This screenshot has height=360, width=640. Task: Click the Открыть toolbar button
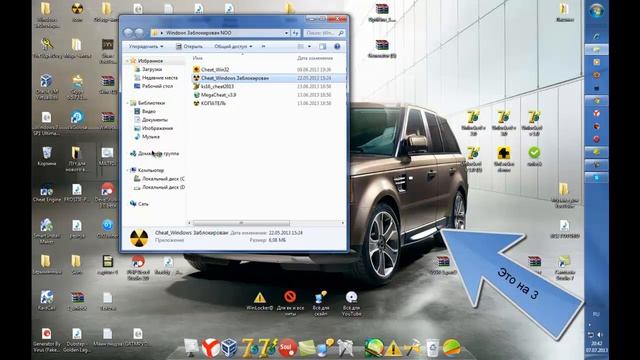click(189, 47)
